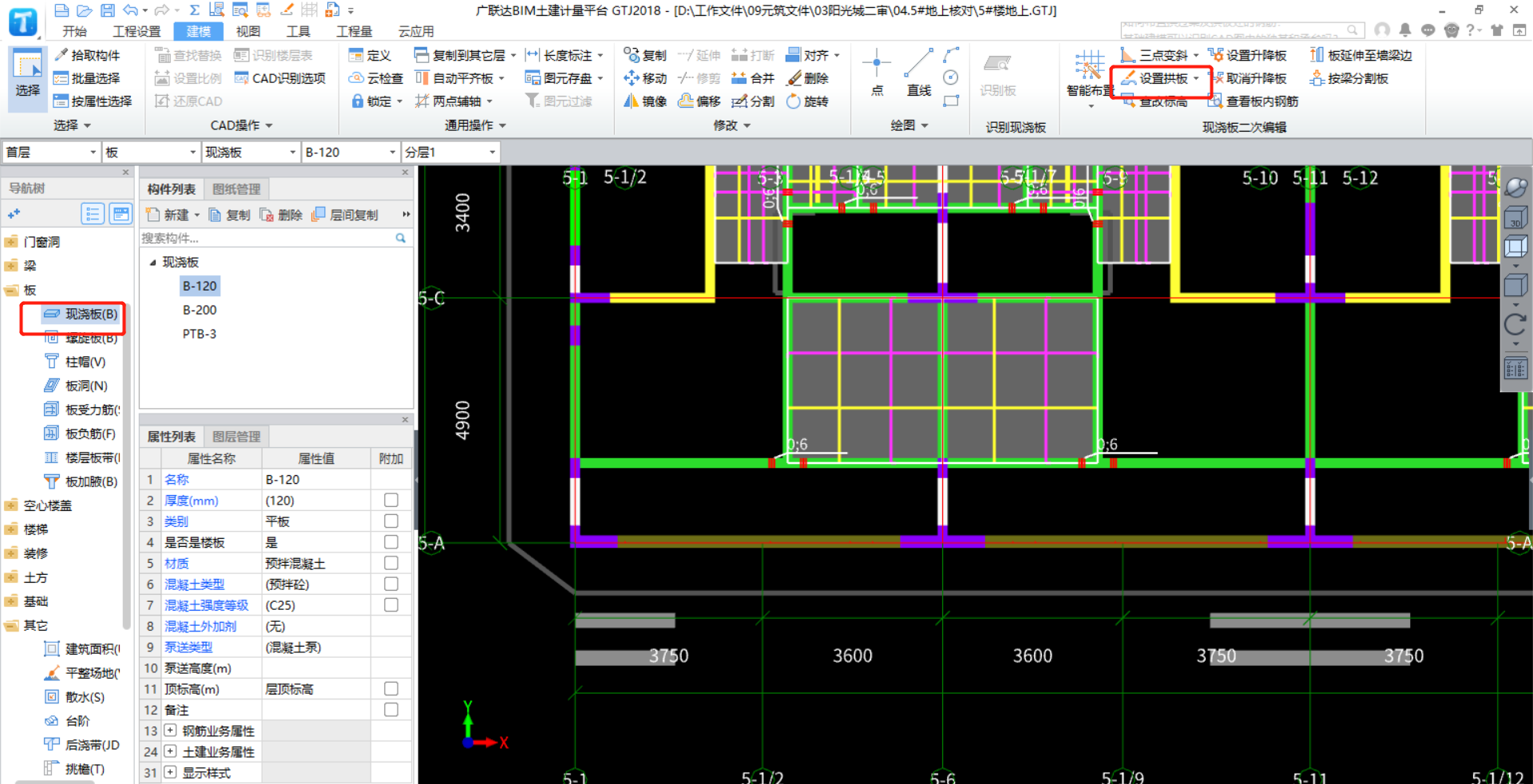Tick the 混凝土类型 附加 checkbox
1533x784 pixels.
(391, 584)
